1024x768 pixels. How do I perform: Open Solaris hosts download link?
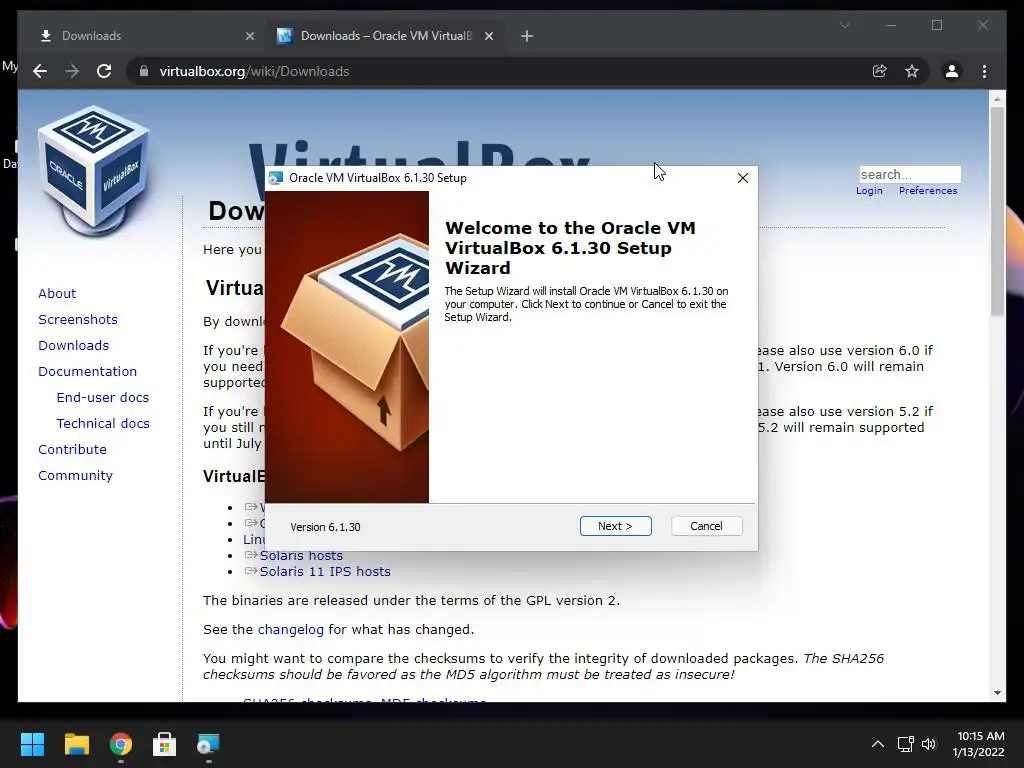[301, 555]
